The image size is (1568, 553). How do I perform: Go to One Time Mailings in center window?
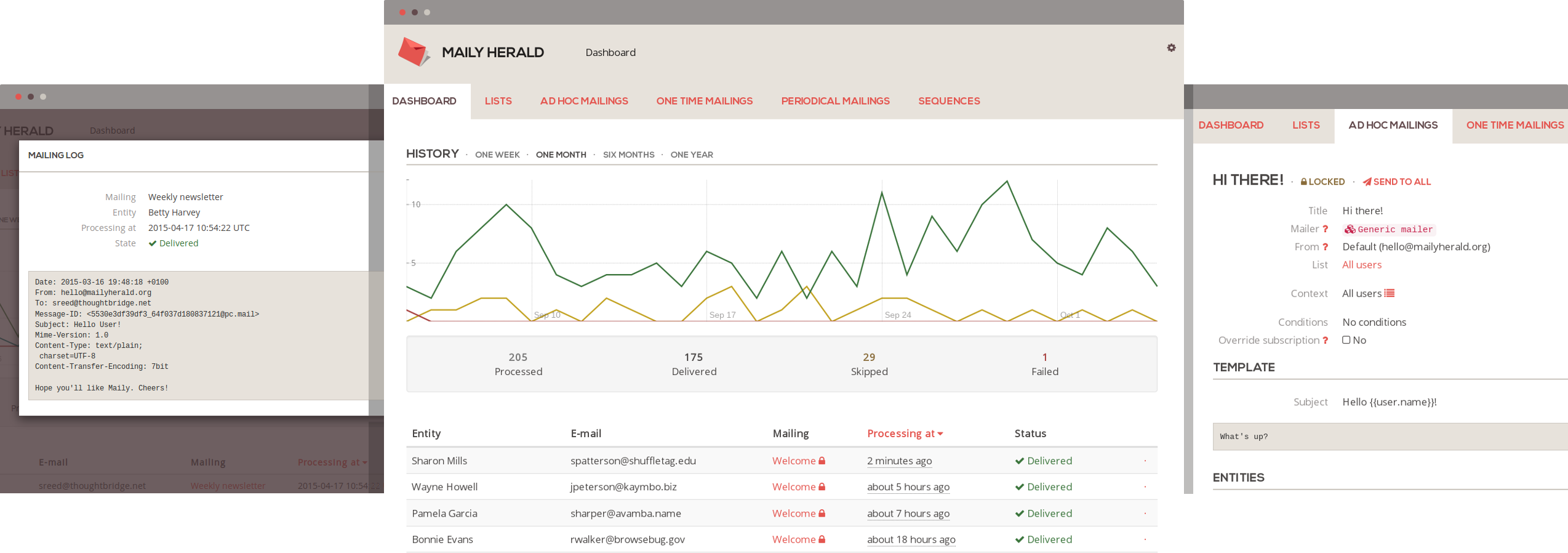tap(705, 101)
